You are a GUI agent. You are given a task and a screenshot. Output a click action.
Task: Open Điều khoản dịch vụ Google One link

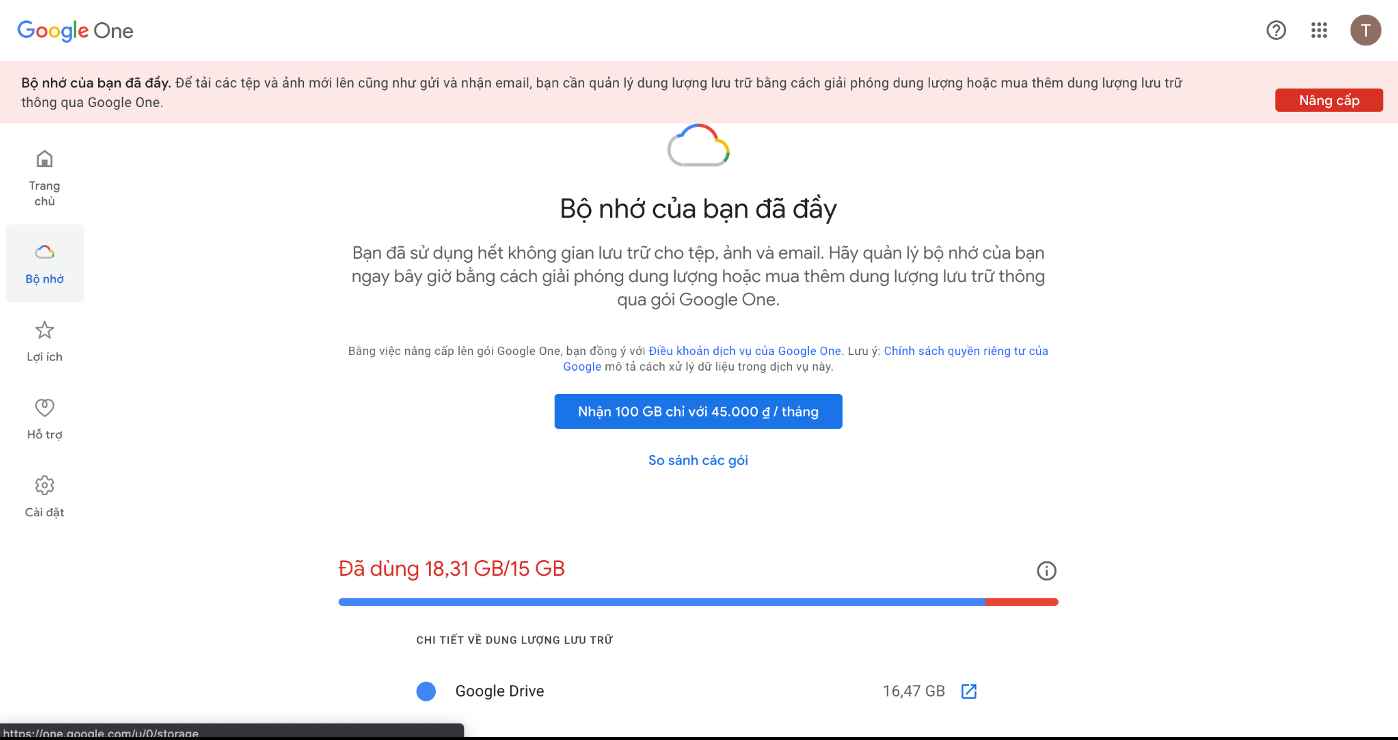point(745,351)
